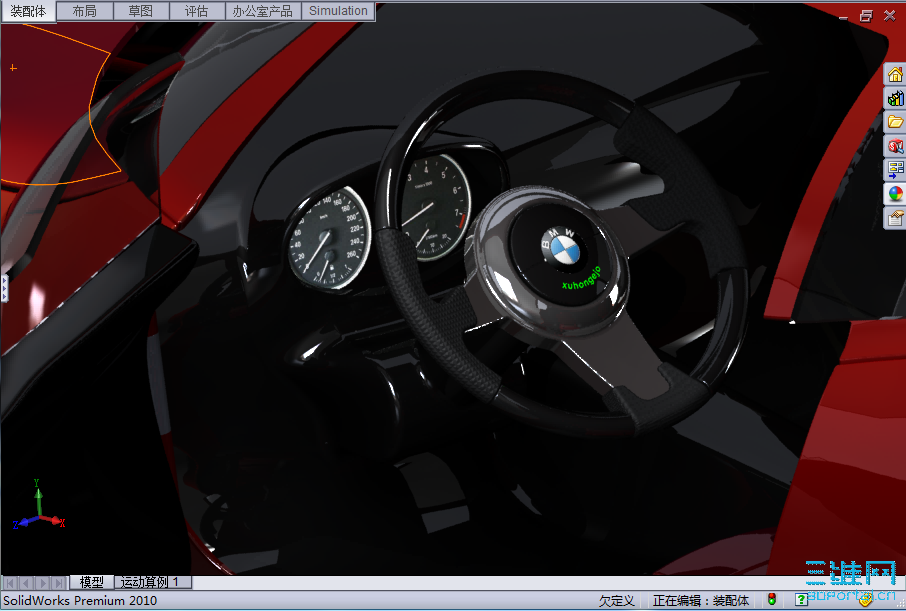Image resolution: width=906 pixels, height=611 pixels.
Task: Move to previous tab with the arrow
Action: 26,582
